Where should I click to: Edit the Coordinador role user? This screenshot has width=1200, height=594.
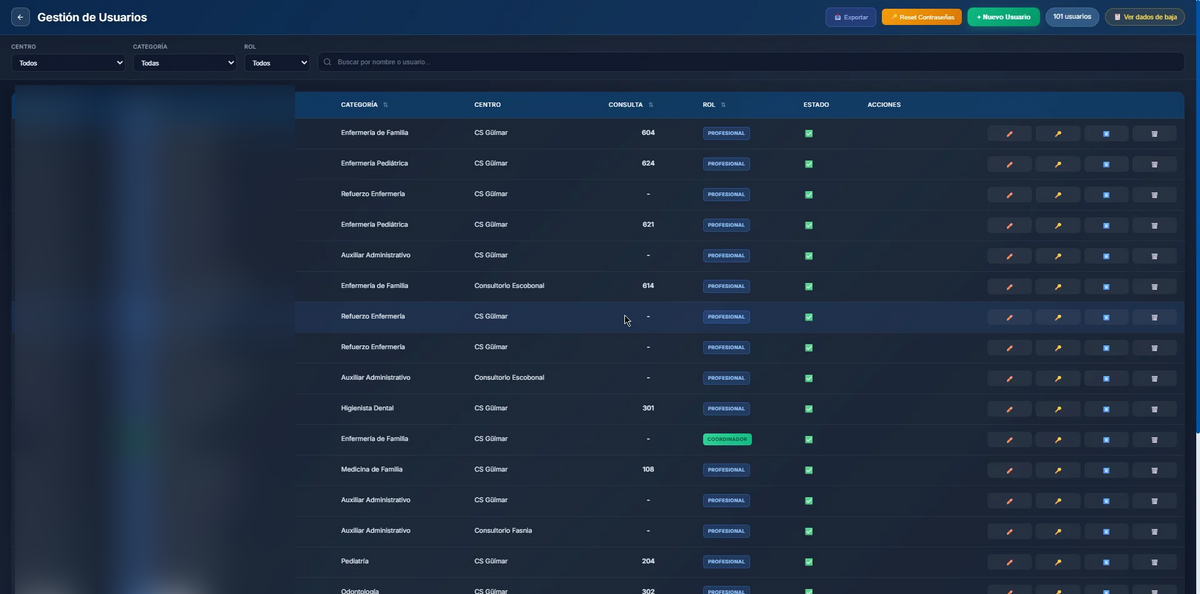[x=1009, y=440]
